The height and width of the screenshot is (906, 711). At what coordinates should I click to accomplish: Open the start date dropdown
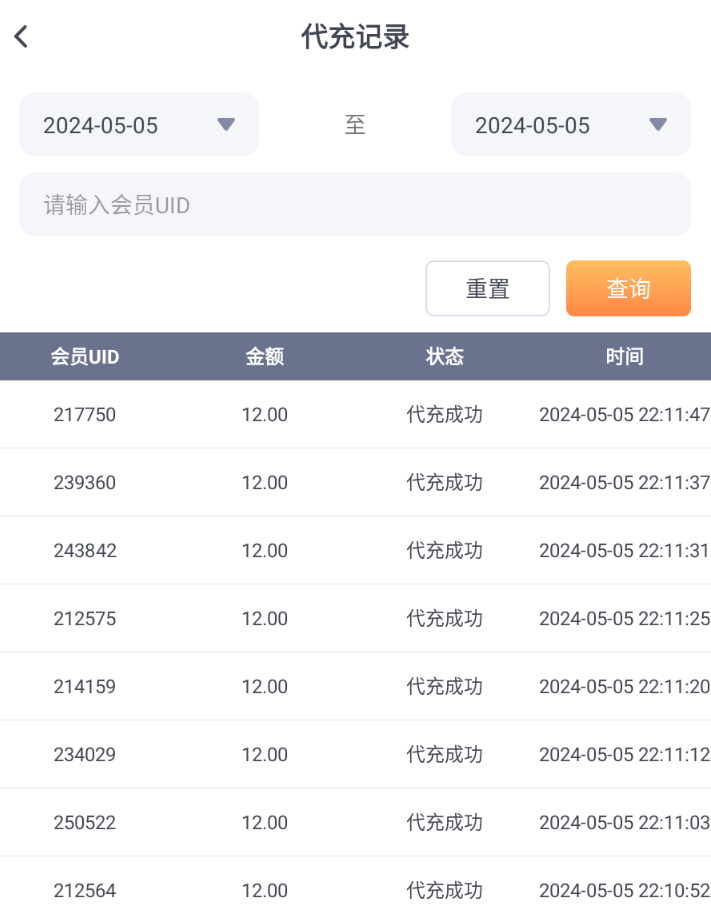tap(139, 125)
